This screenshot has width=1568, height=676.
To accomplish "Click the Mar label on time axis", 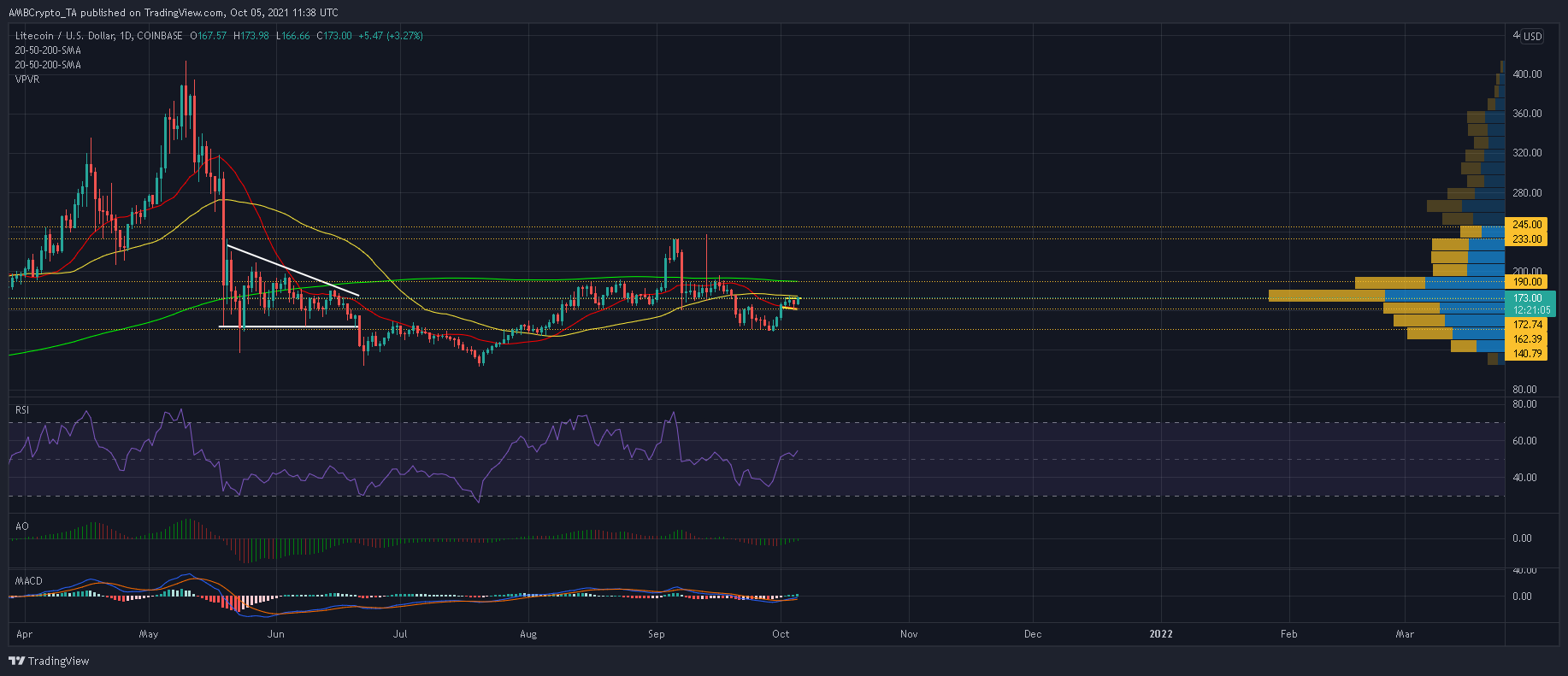I will pos(1405,634).
